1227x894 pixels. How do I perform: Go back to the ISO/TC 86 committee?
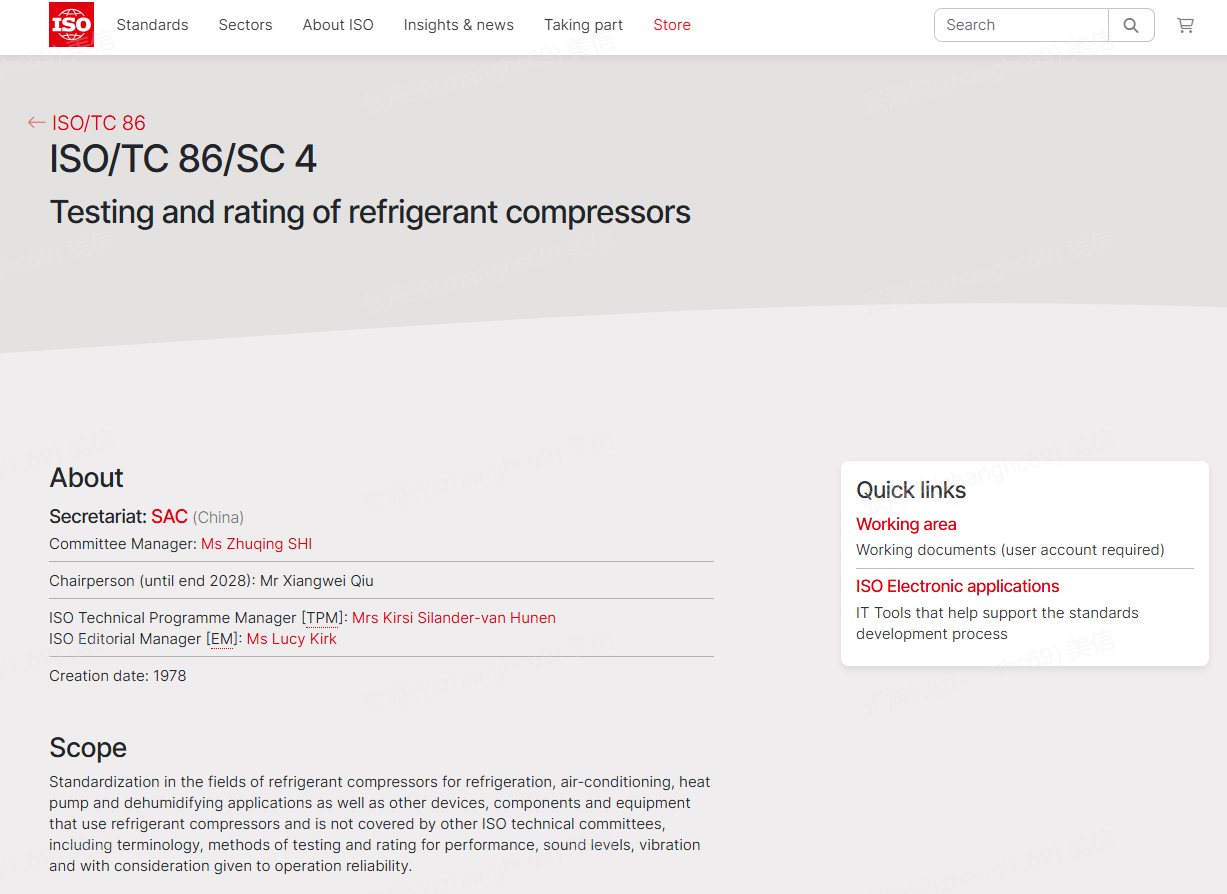(x=99, y=123)
